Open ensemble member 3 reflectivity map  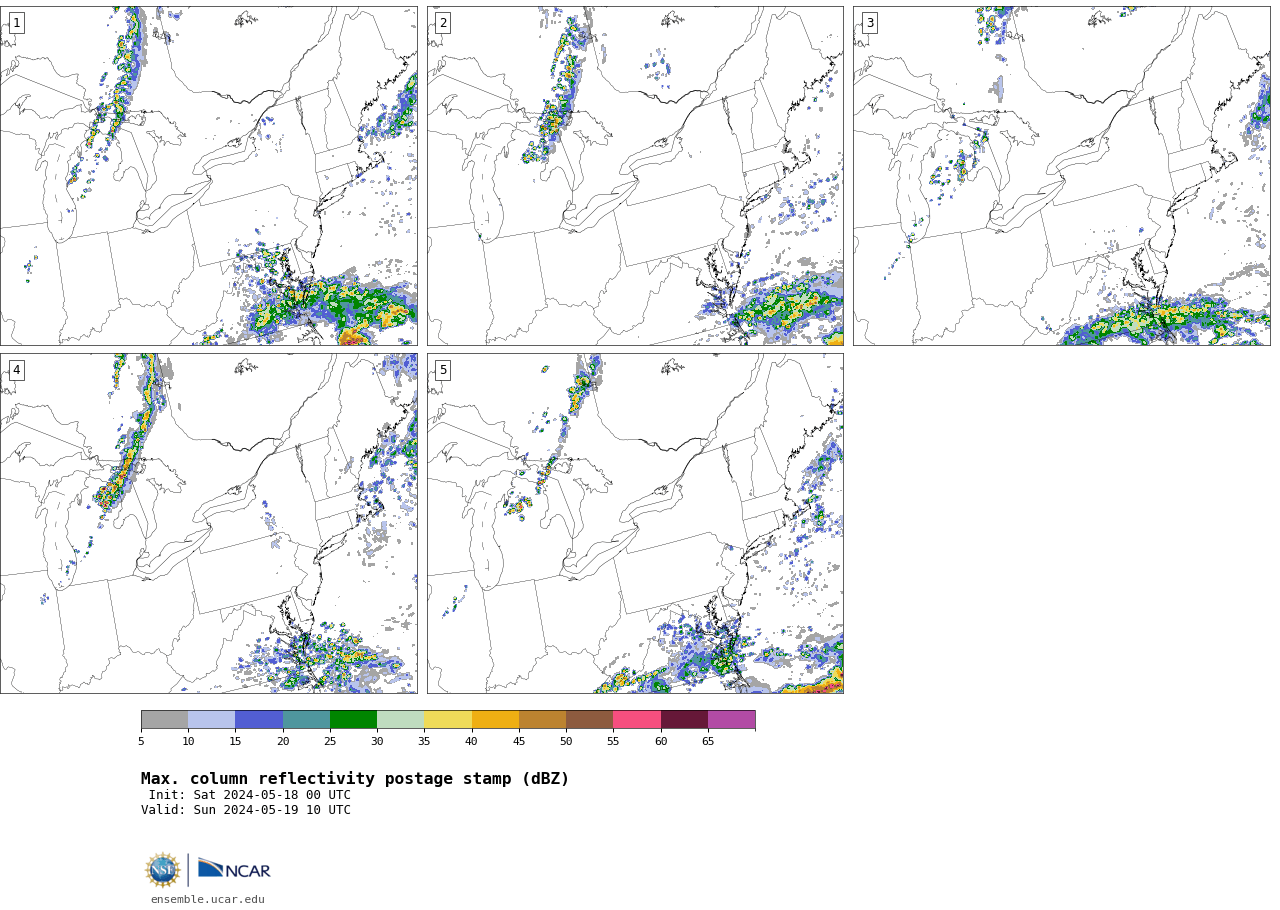click(1061, 176)
